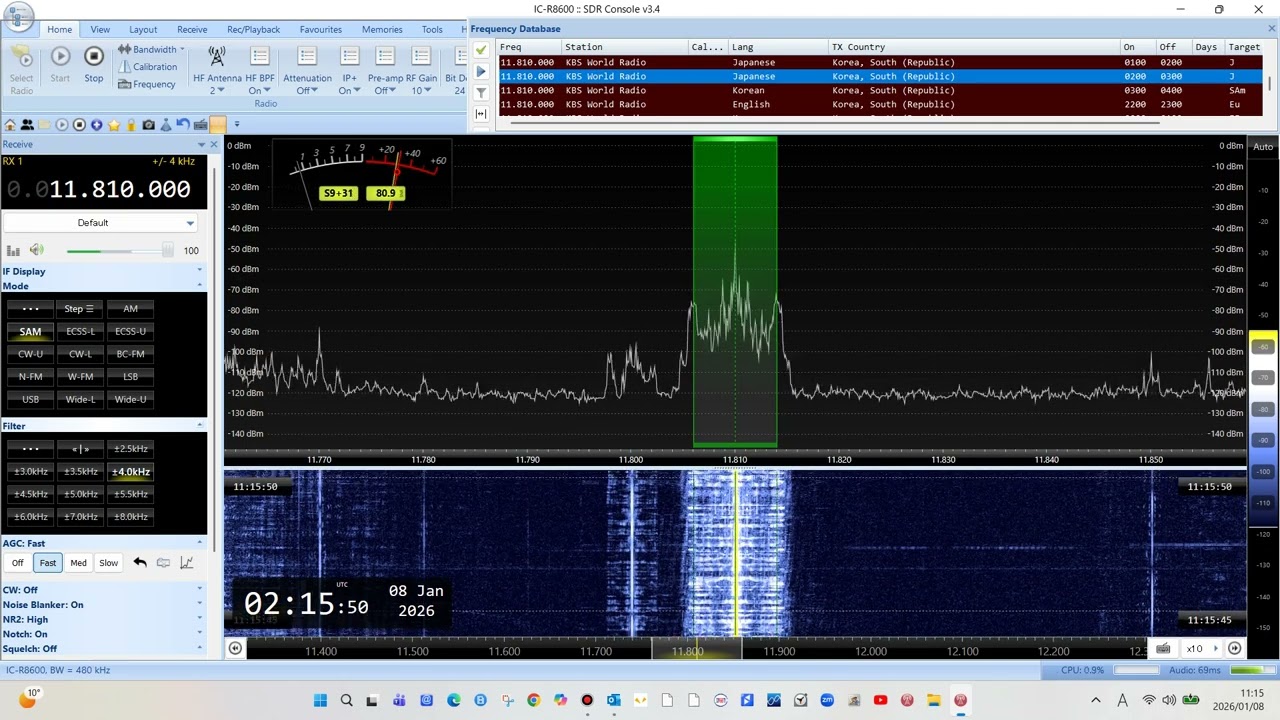Open HF Antenna dropdown
Image resolution: width=1280 pixels, height=720 pixels.
[217, 69]
